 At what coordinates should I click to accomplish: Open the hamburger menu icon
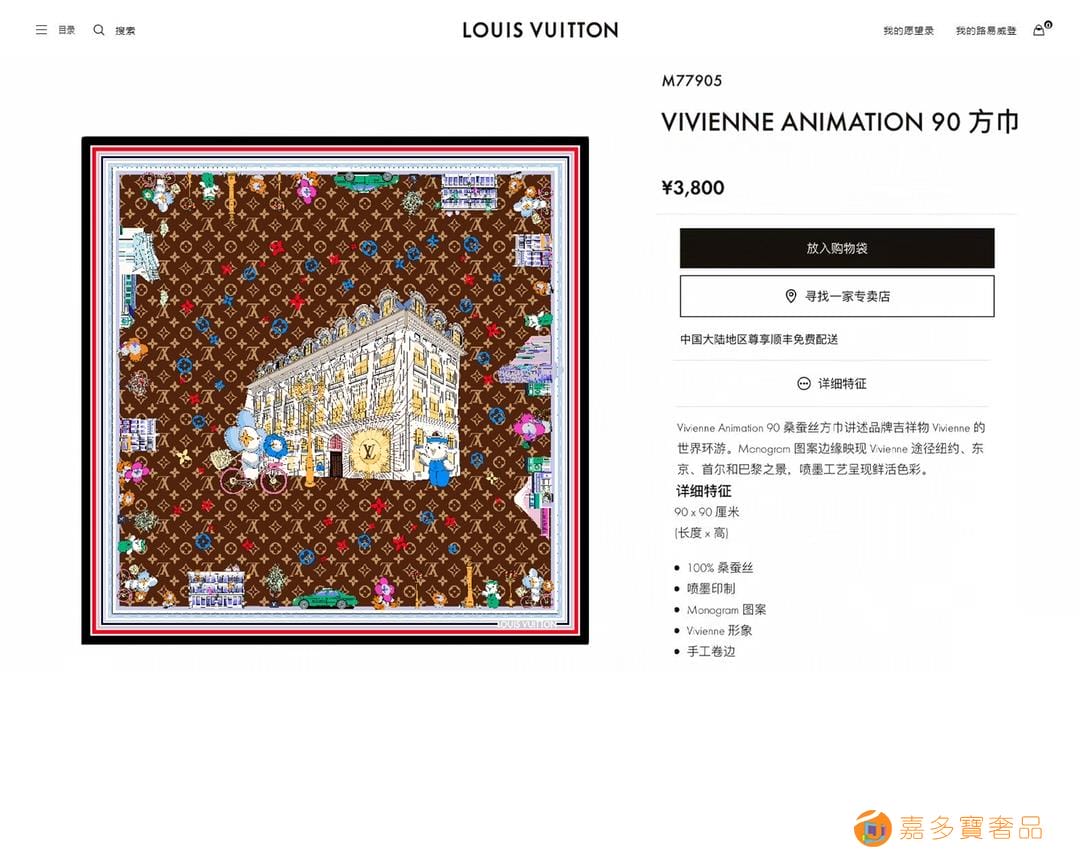tap(41, 30)
